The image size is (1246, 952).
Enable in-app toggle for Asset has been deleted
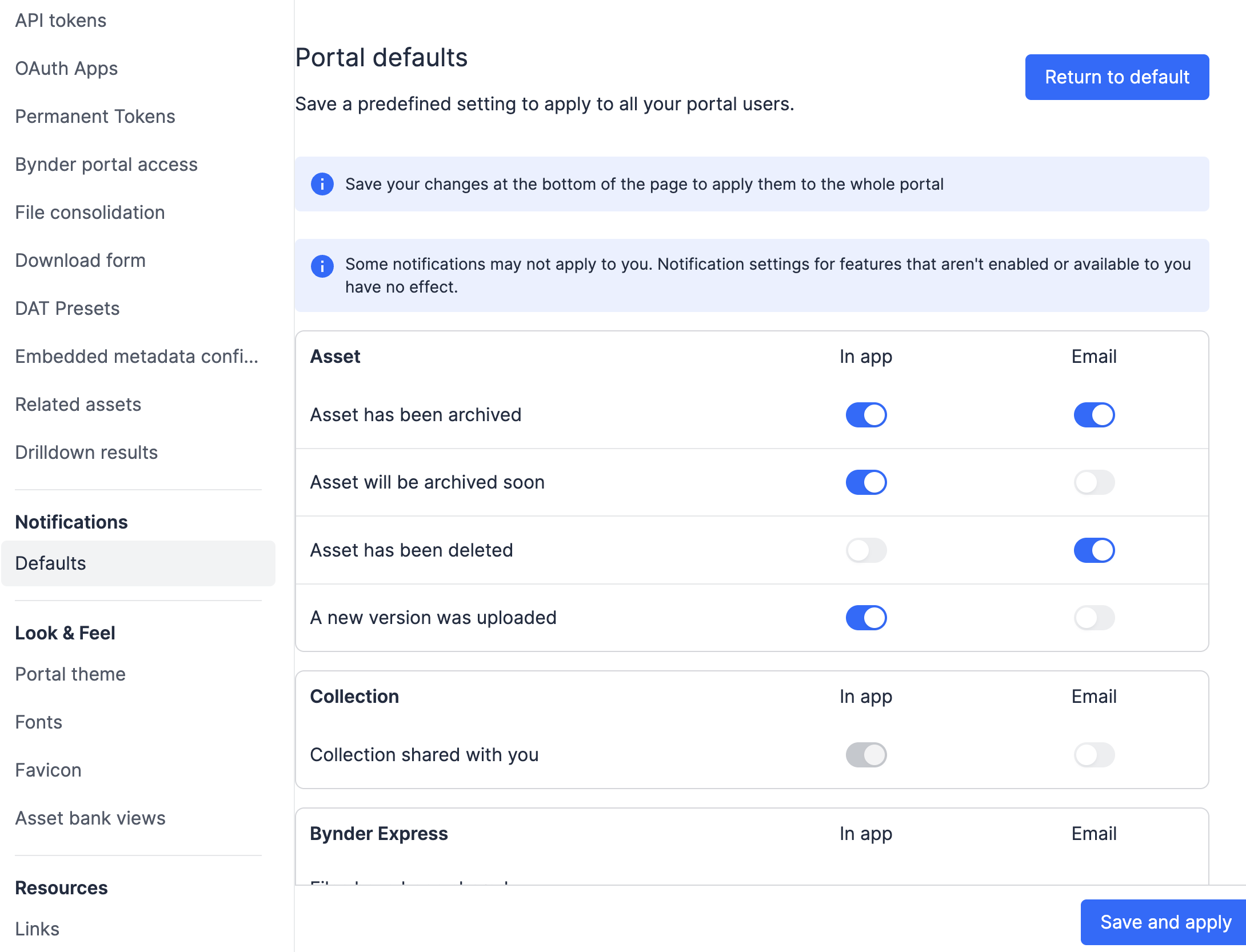866,550
